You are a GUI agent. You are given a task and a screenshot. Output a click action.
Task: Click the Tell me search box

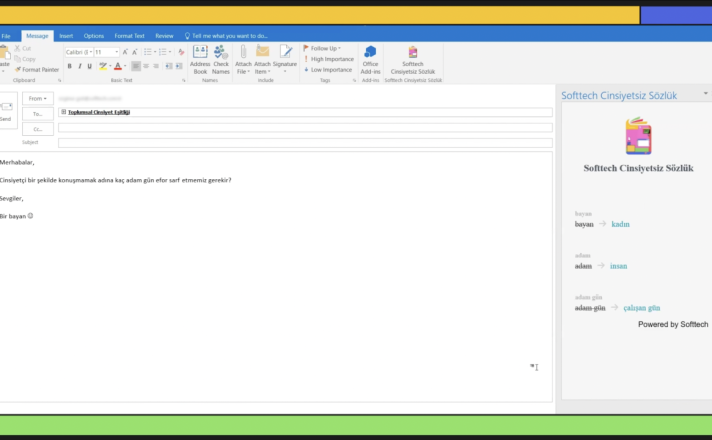pyautogui.click(x=226, y=36)
